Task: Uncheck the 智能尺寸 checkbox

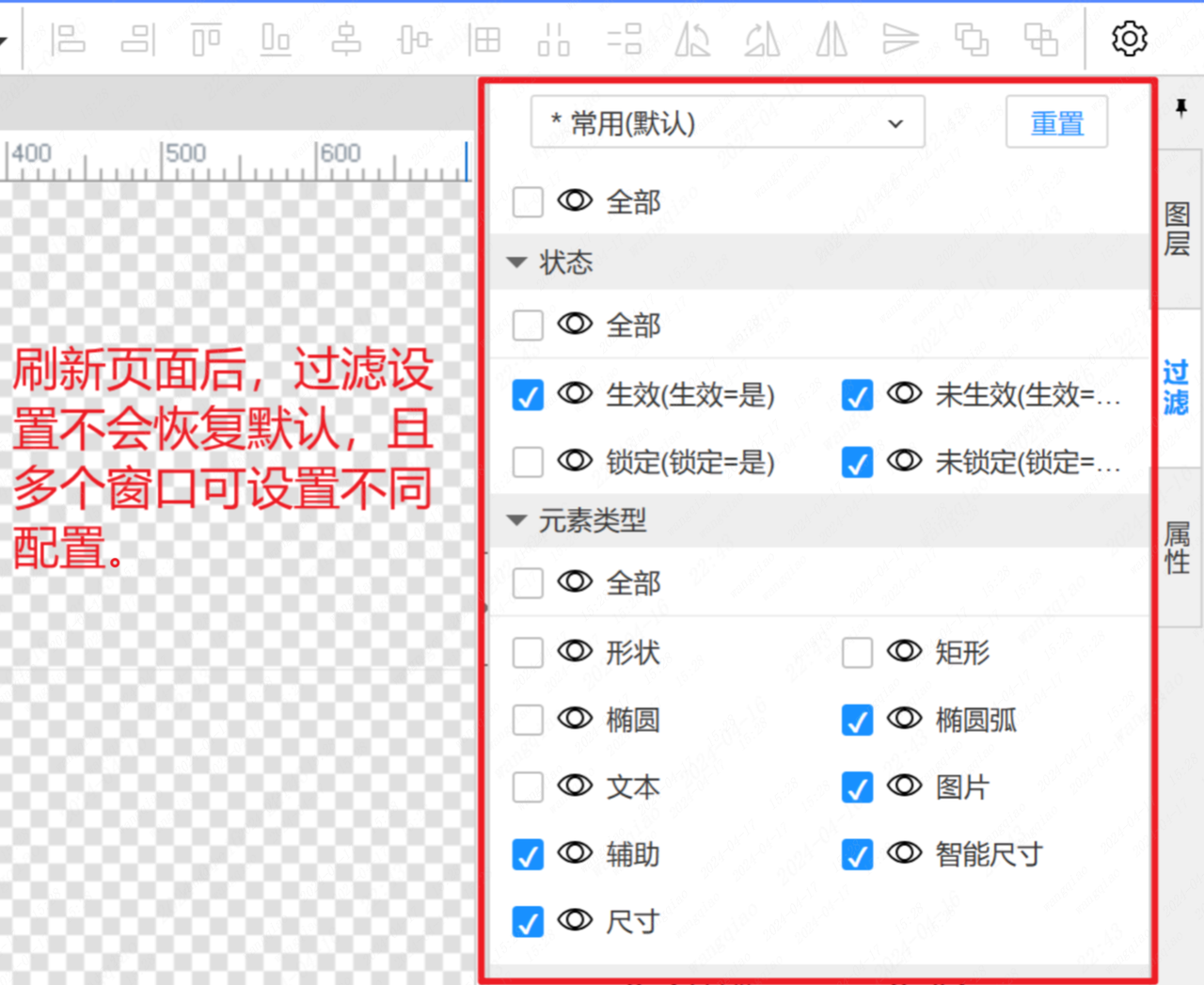Action: click(857, 854)
